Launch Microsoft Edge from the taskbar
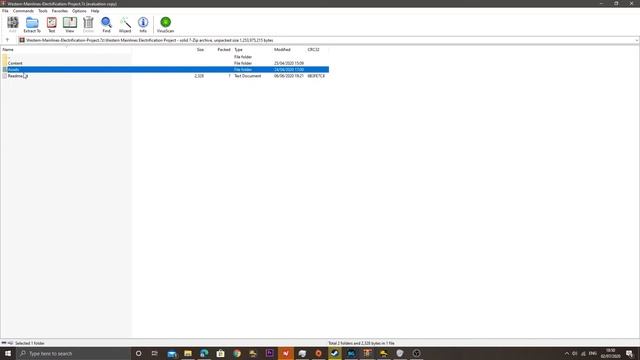The width and height of the screenshot is (640, 360). pyautogui.click(x=204, y=353)
